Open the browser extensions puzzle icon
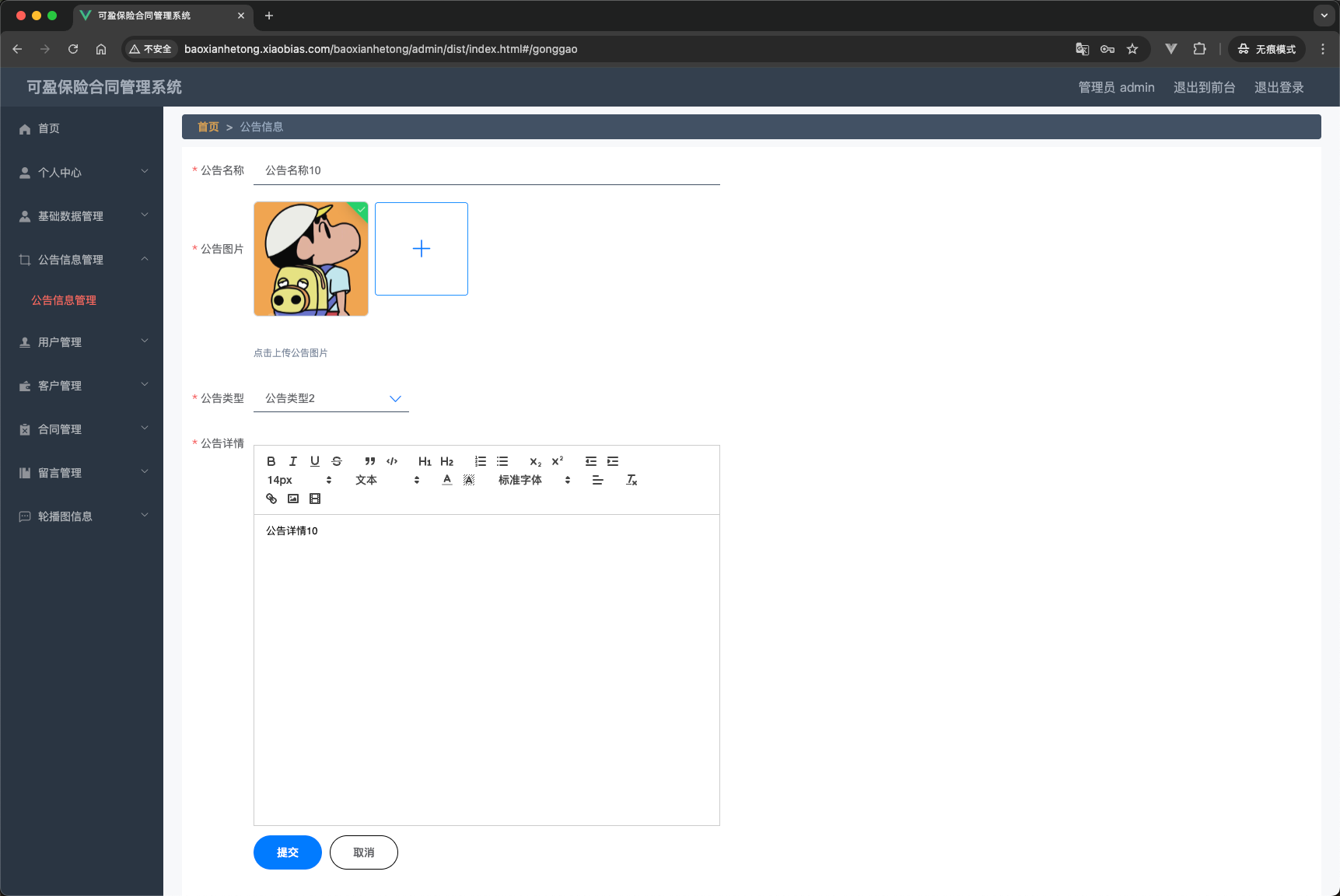1340x896 pixels. pyautogui.click(x=1199, y=49)
